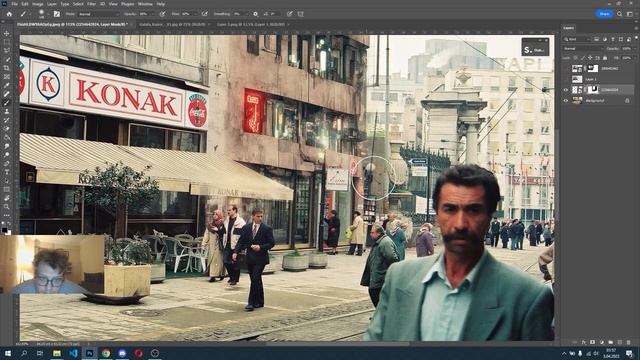Viewport: 640px width, 360px height.
Task: Open the brush Mode dropdown
Action: [x=98, y=14]
